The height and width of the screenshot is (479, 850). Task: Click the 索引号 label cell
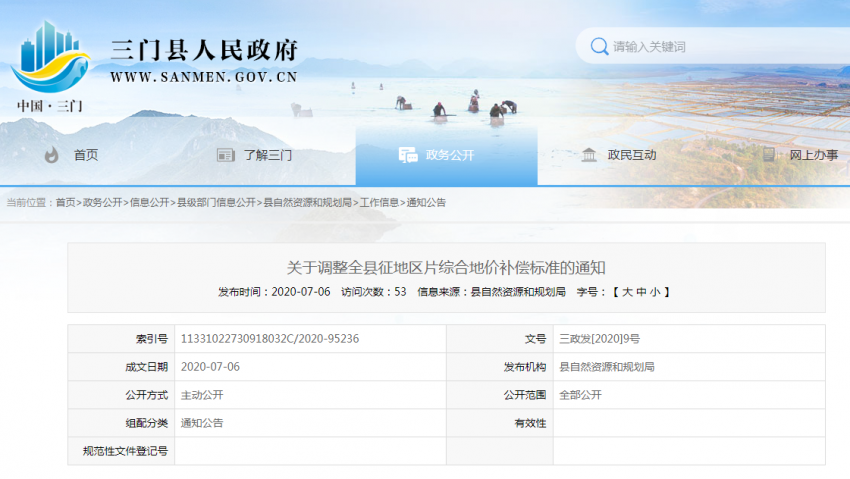click(x=121, y=339)
